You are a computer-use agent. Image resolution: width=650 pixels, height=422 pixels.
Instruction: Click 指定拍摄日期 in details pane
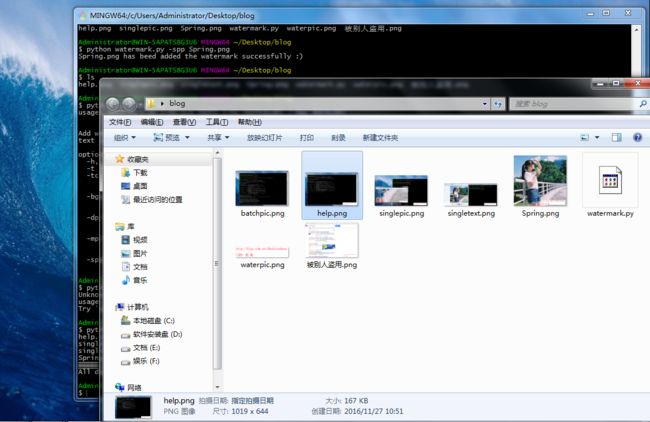[x=252, y=401]
